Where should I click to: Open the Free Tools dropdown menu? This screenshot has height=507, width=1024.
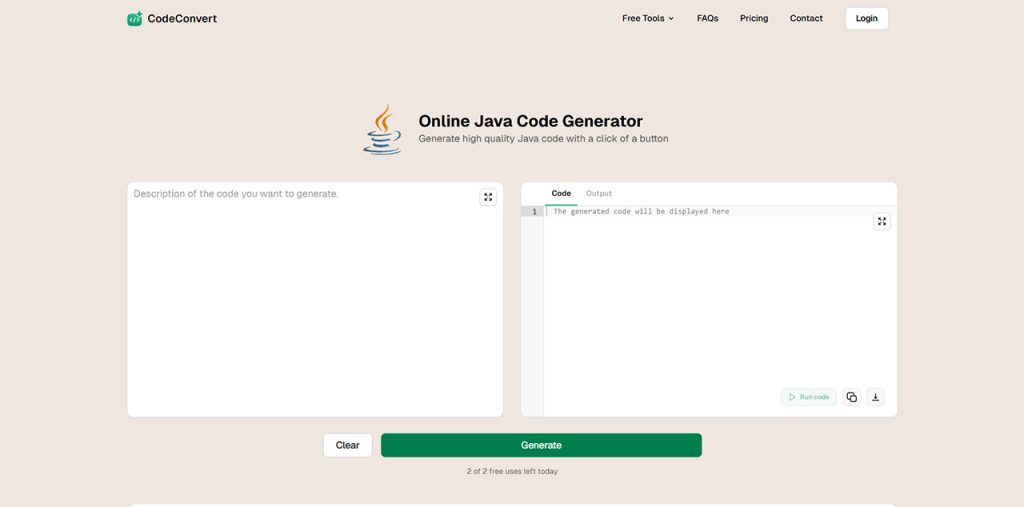pyautogui.click(x=647, y=18)
